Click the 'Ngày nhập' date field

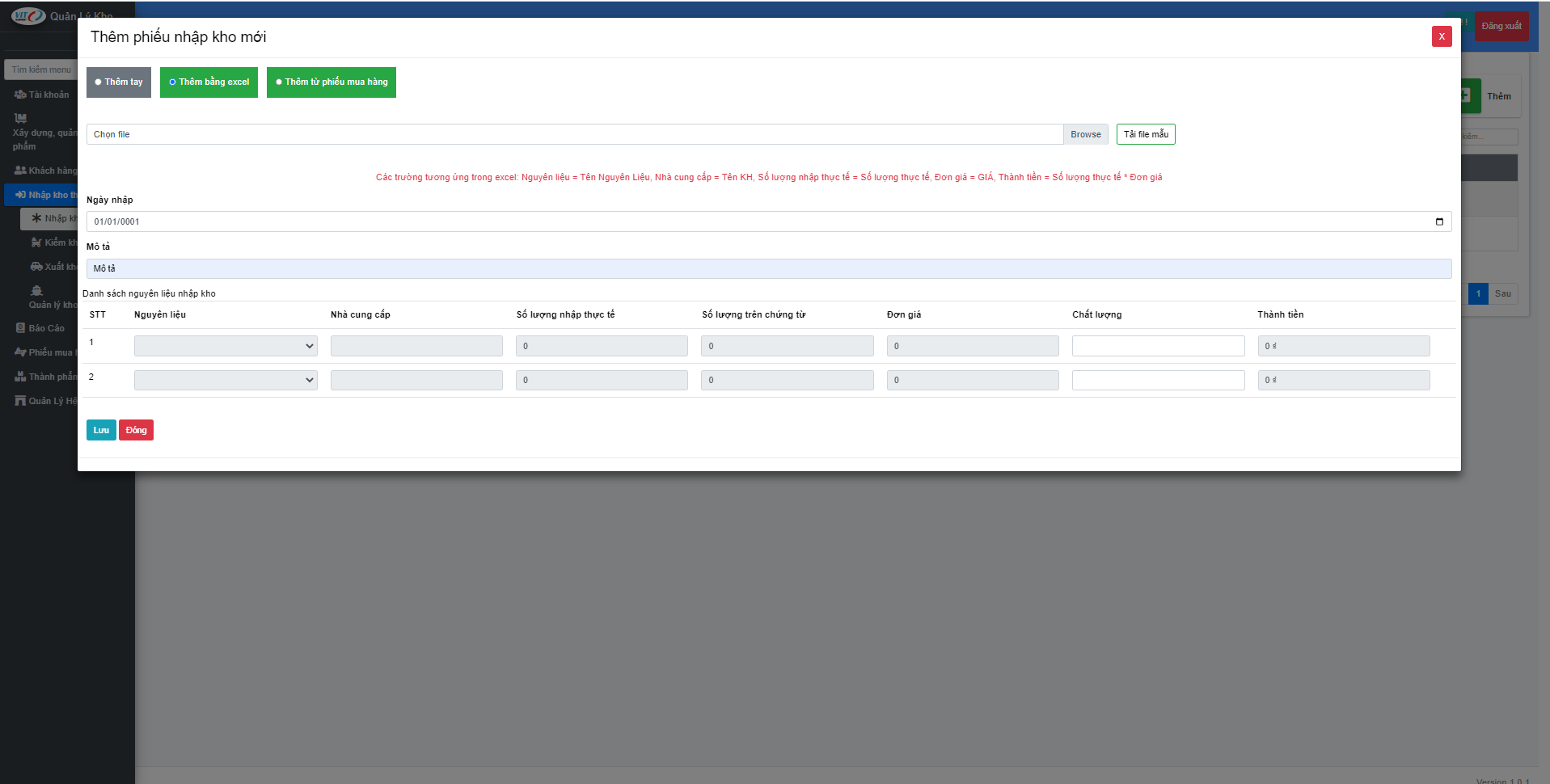point(769,221)
